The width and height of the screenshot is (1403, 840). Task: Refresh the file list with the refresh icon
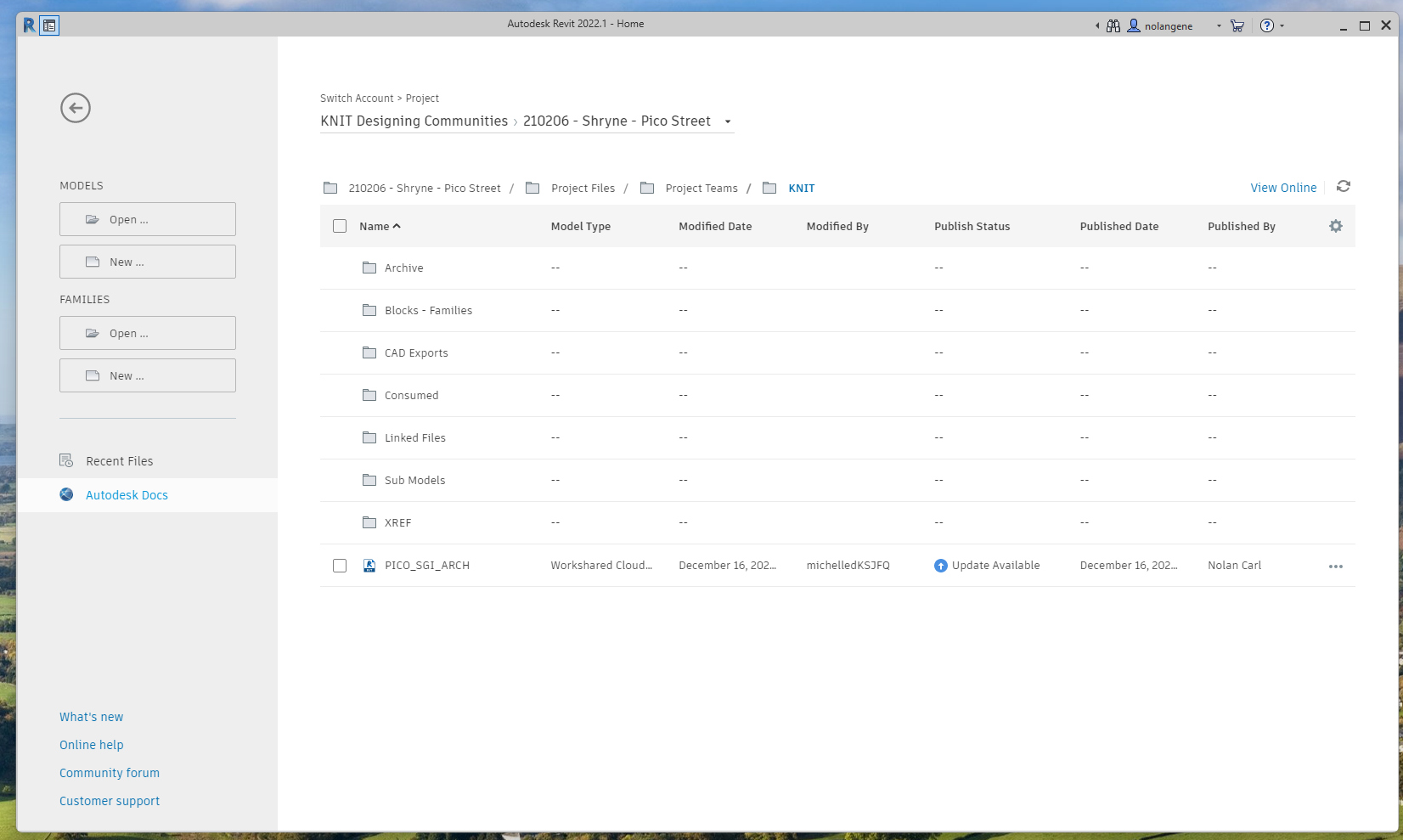[1344, 187]
